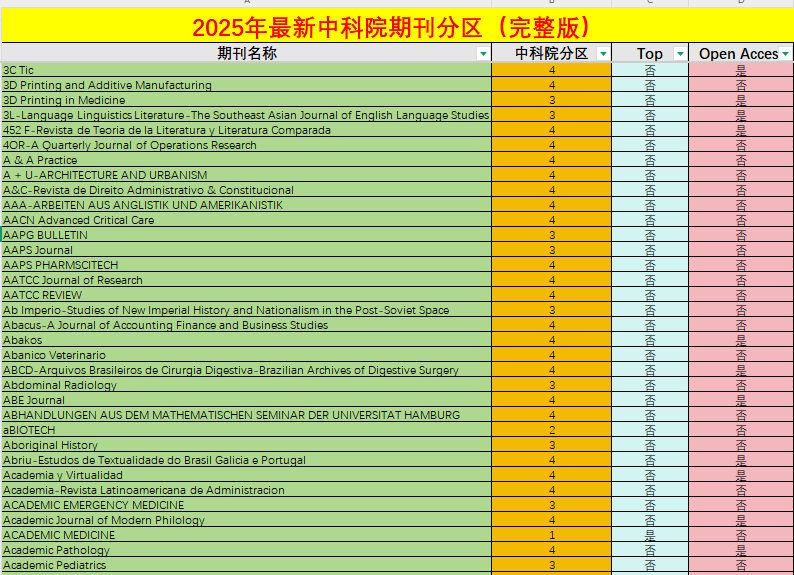Image resolution: width=794 pixels, height=575 pixels.
Task: Open the 期刊名称 column filter dropdown
Action: click(483, 54)
